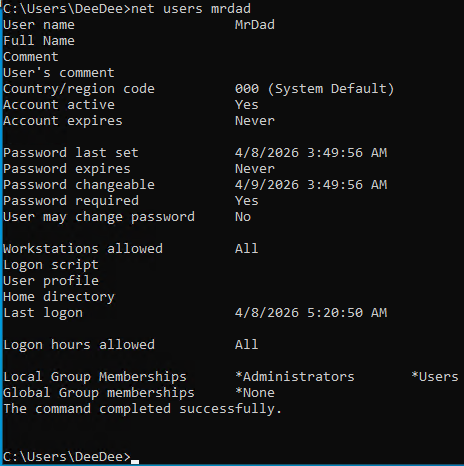Click the *Users group entry
Viewport: 464px width, 466px height.
click(x=435, y=377)
